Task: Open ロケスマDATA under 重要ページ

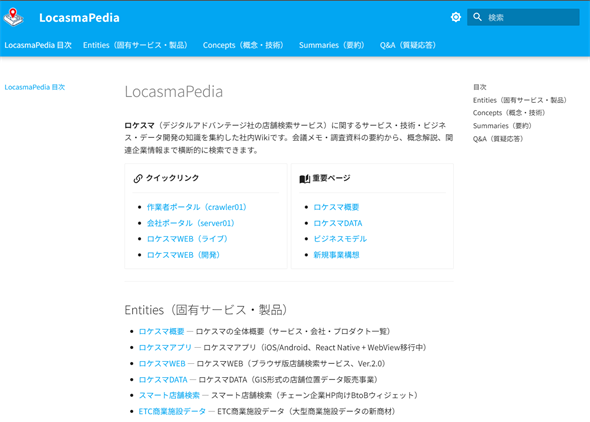Action: point(338,223)
